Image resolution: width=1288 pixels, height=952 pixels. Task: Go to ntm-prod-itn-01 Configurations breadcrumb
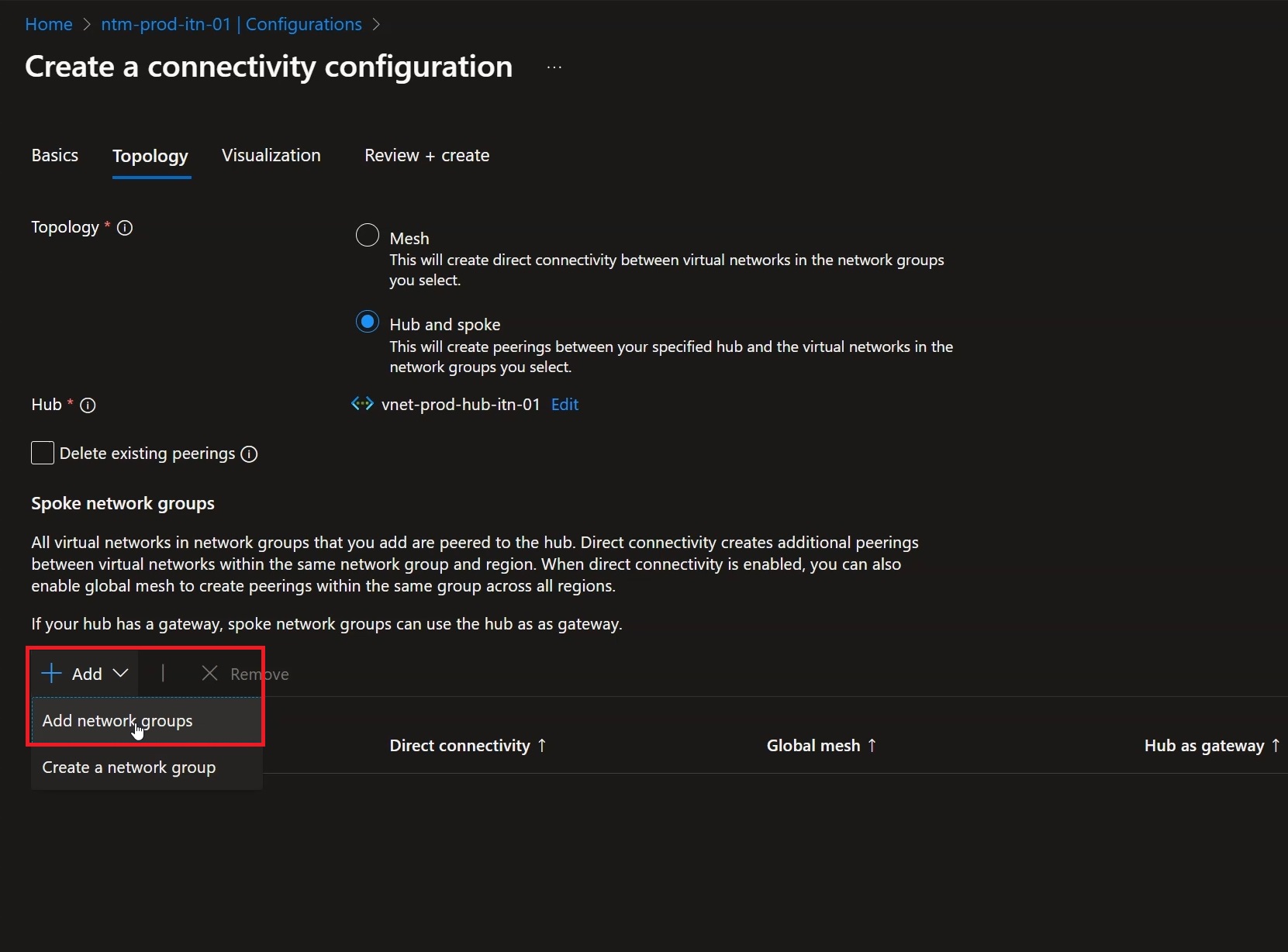point(231,24)
